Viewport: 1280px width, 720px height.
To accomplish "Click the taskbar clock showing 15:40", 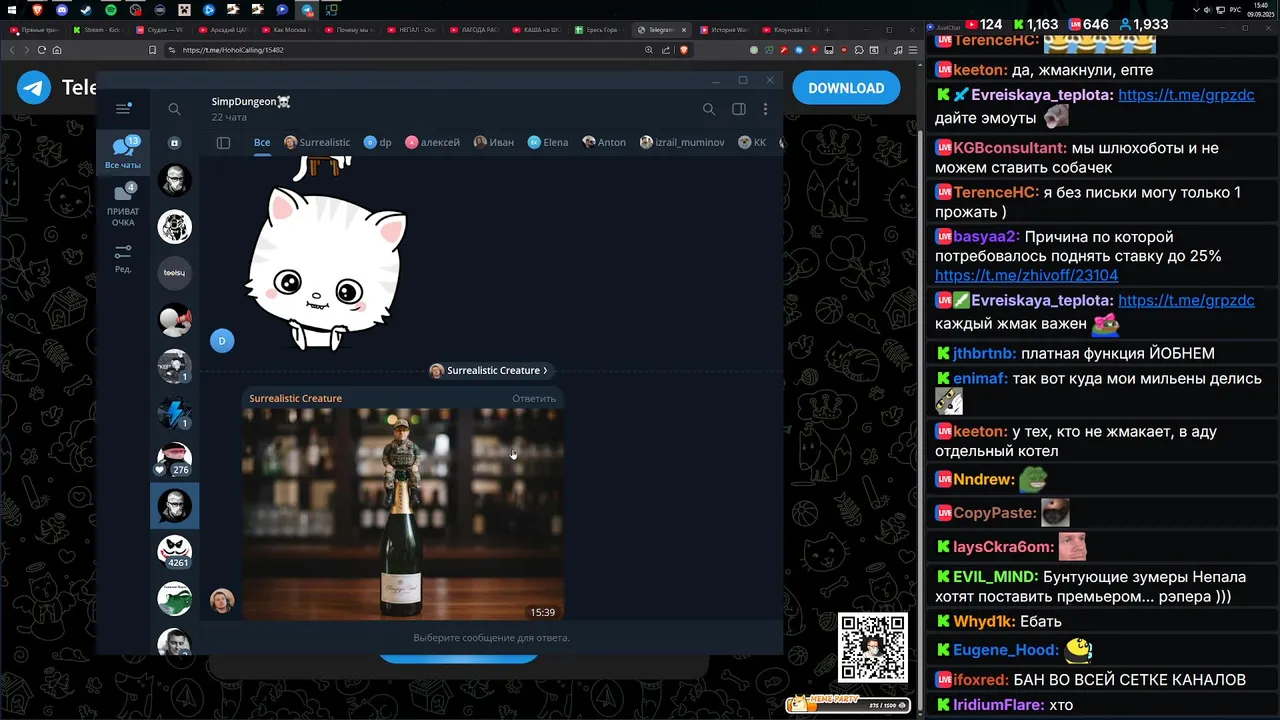I will 1260,9.
